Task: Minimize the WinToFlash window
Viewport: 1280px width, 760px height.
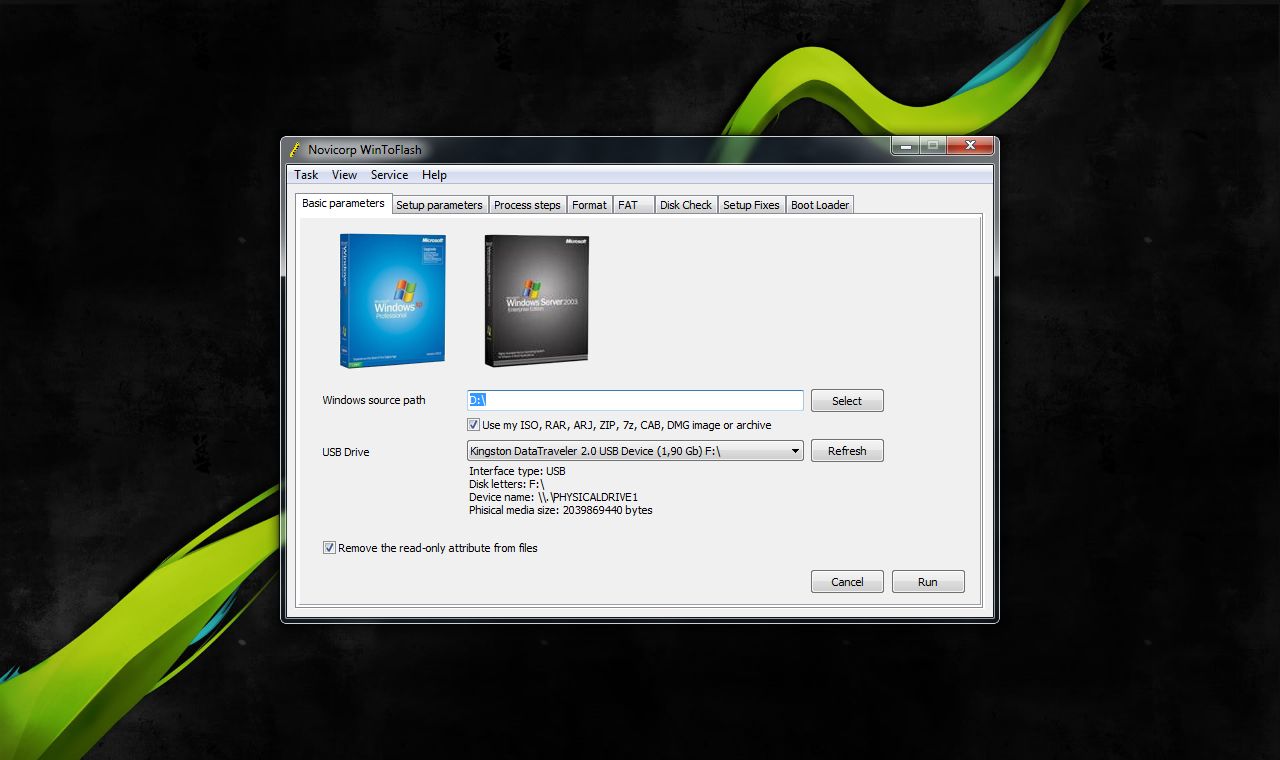Action: (905, 146)
